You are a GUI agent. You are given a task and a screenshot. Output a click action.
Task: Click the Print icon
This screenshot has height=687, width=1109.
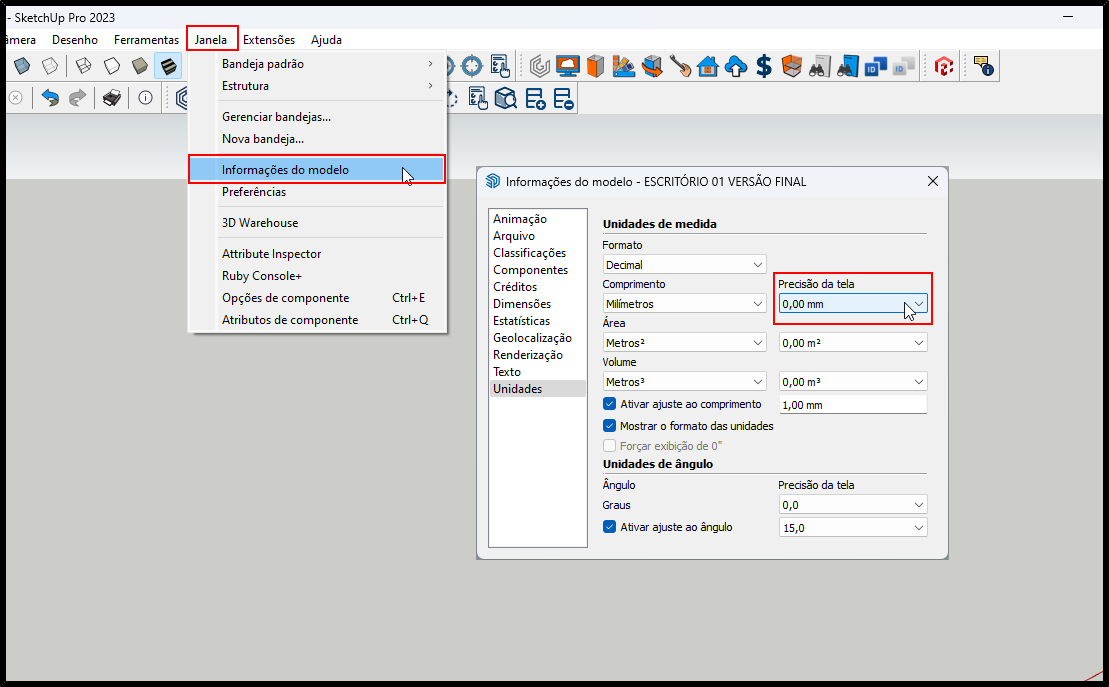point(112,98)
